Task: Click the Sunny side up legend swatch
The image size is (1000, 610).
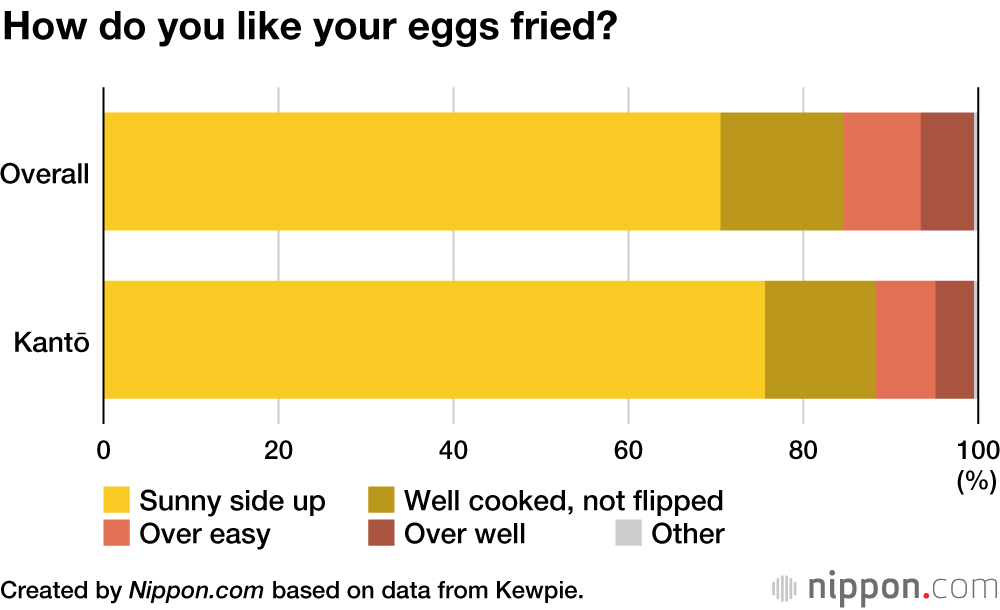Action: coord(117,500)
